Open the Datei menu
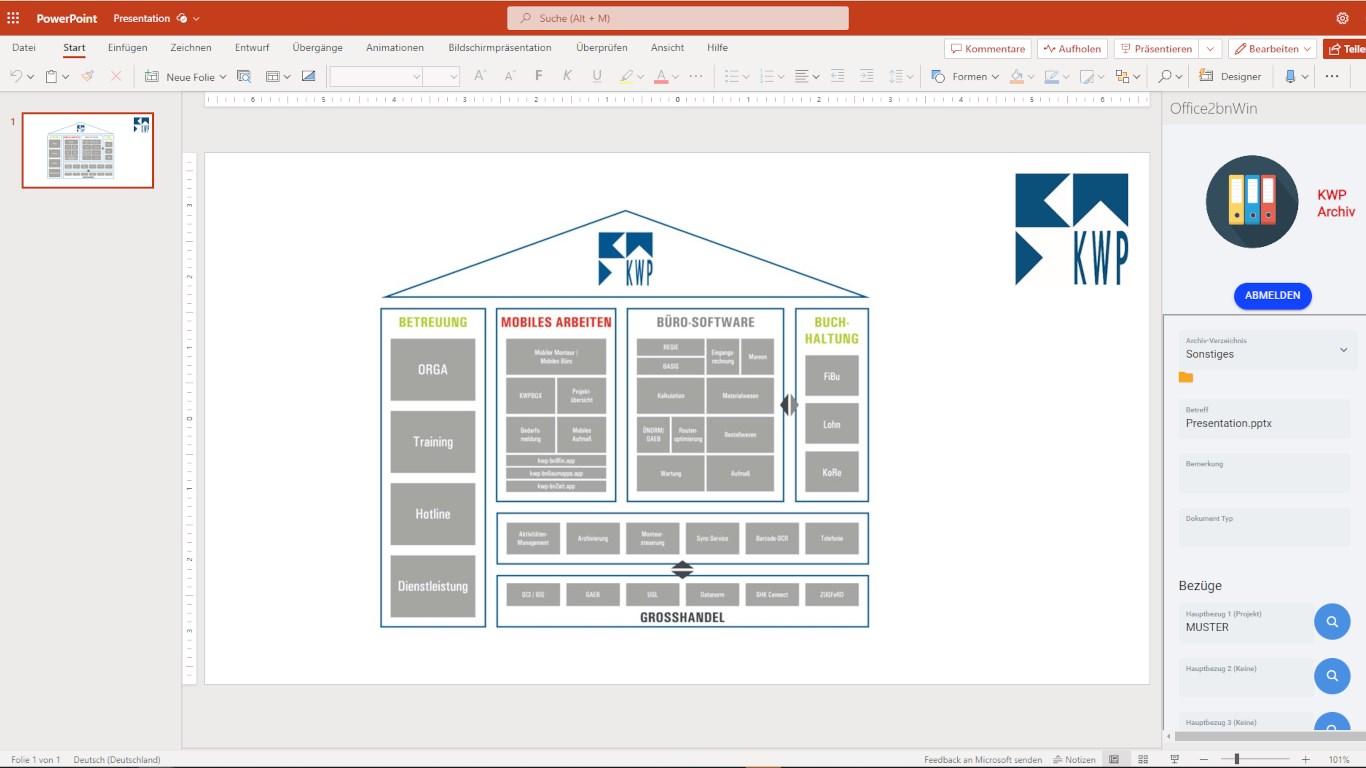 24,47
